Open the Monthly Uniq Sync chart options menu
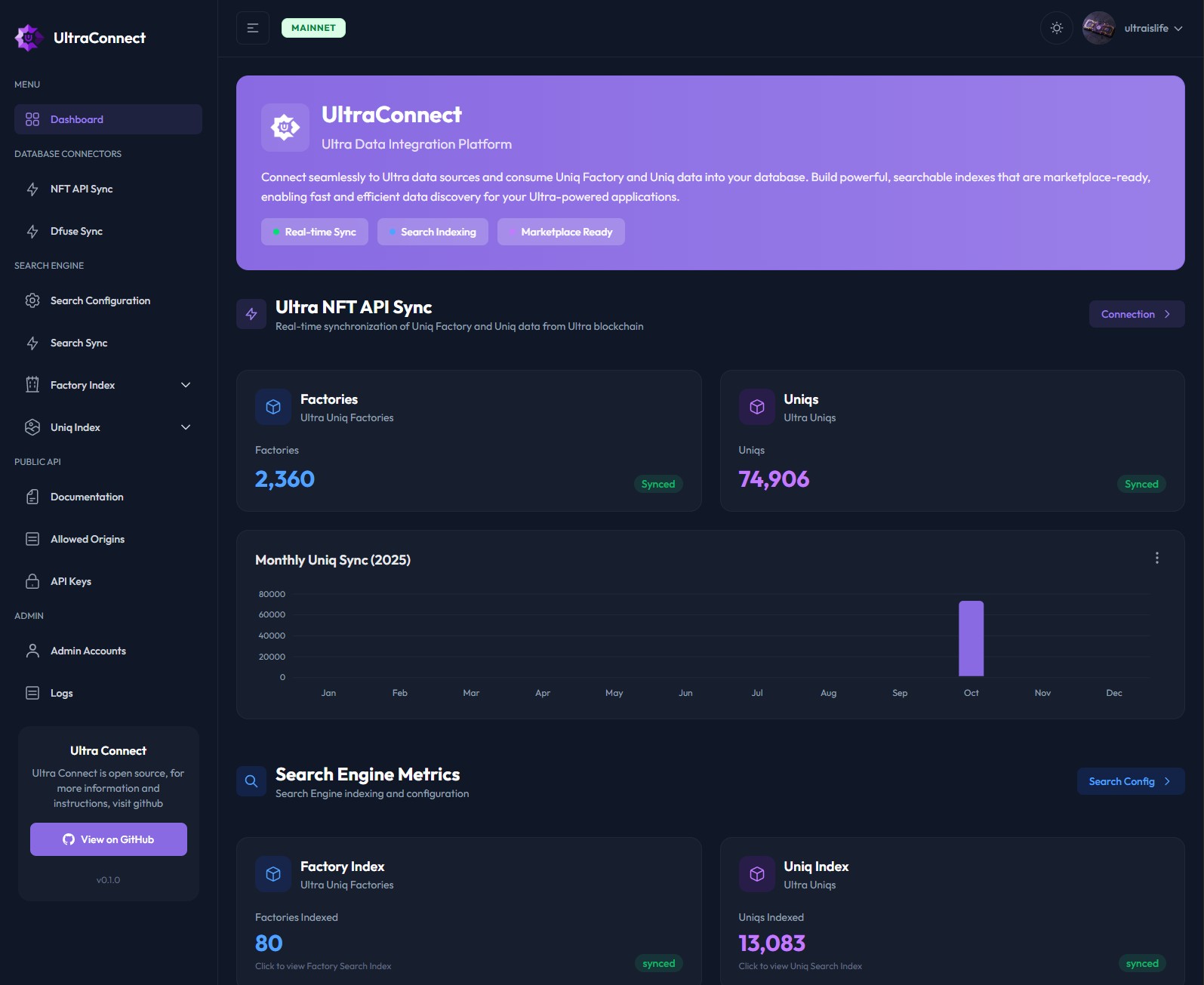 point(1156,558)
